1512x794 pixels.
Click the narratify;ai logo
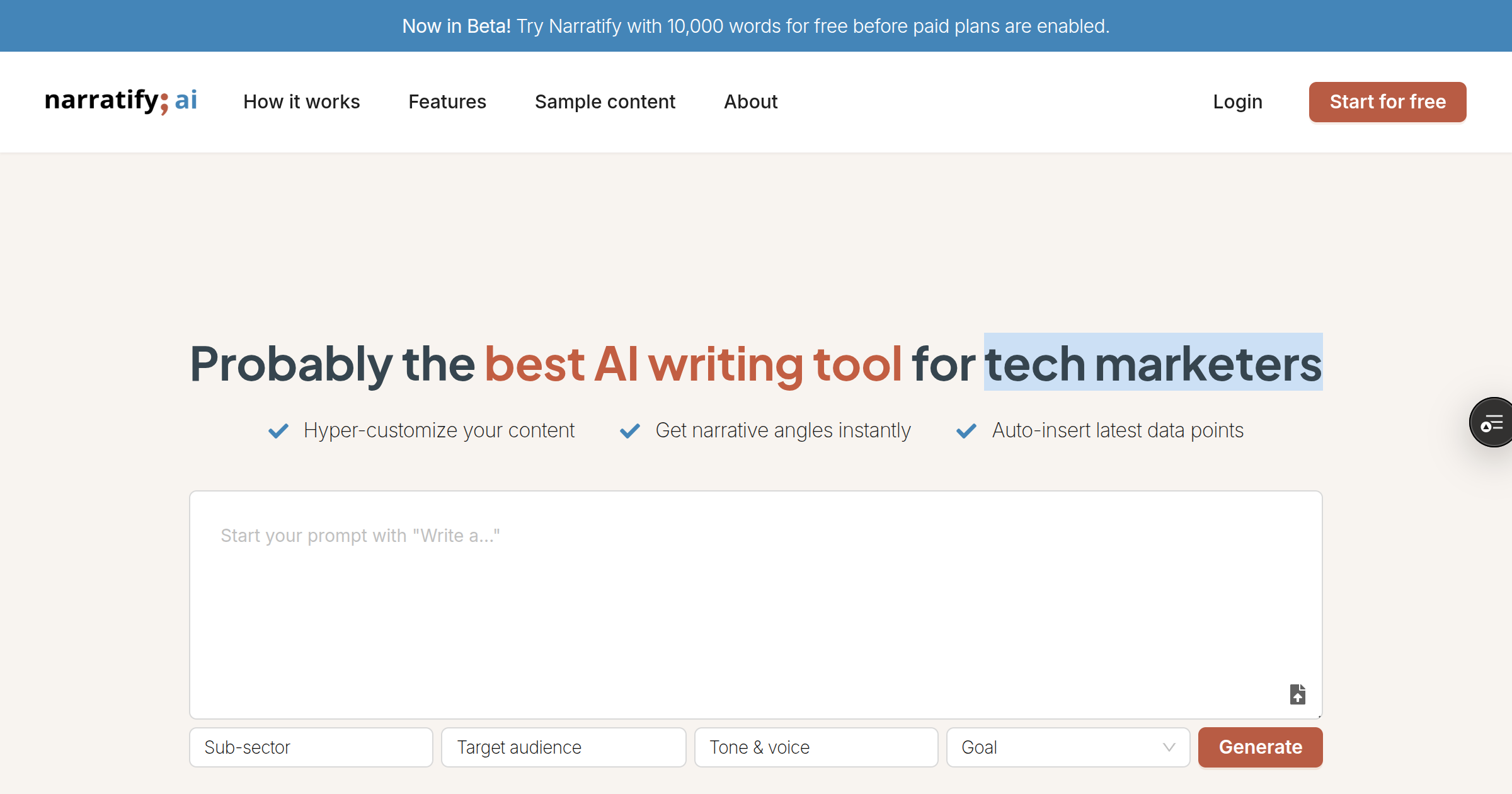(x=121, y=101)
